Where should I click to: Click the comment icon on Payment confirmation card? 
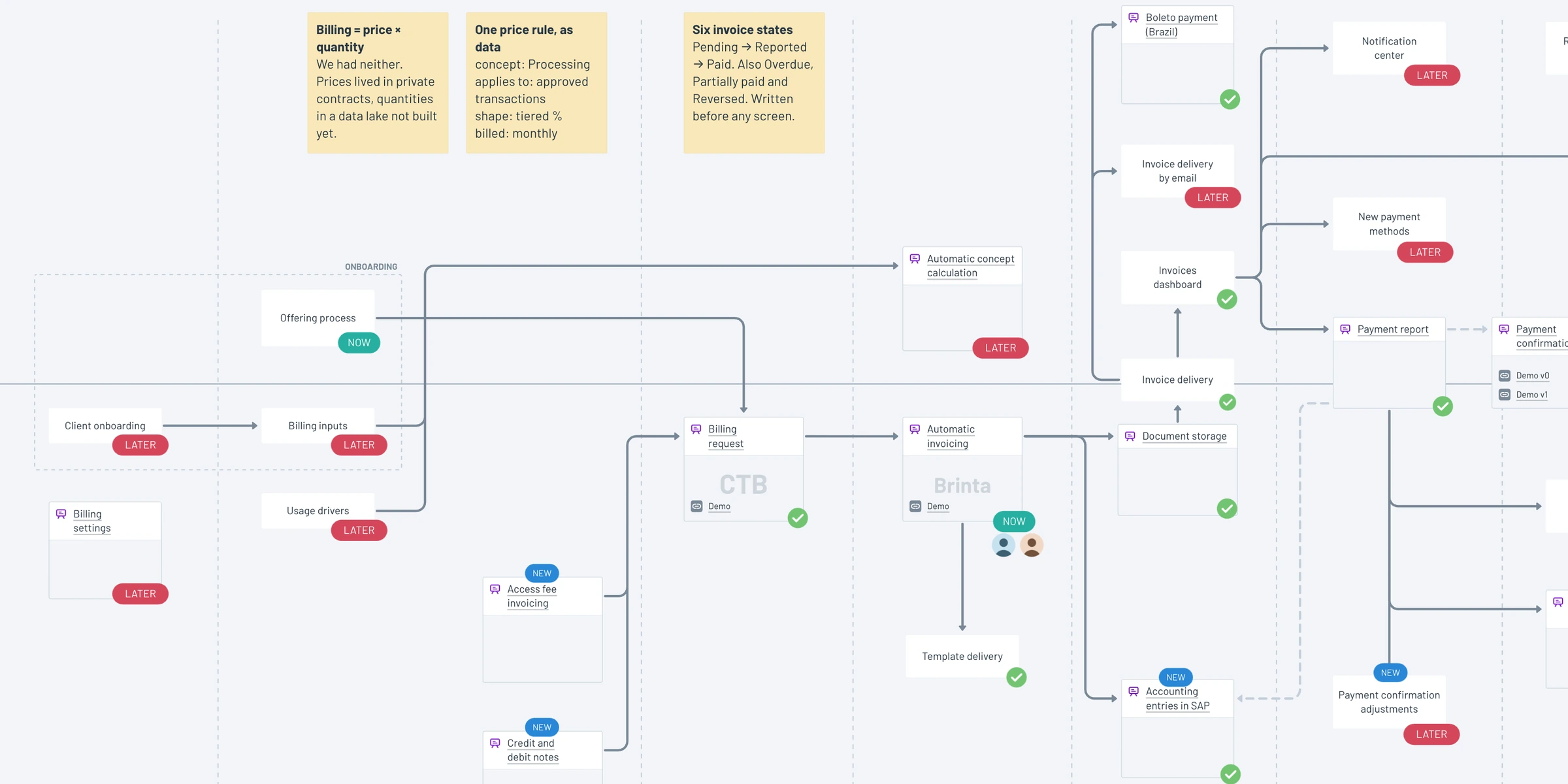[x=1504, y=329]
